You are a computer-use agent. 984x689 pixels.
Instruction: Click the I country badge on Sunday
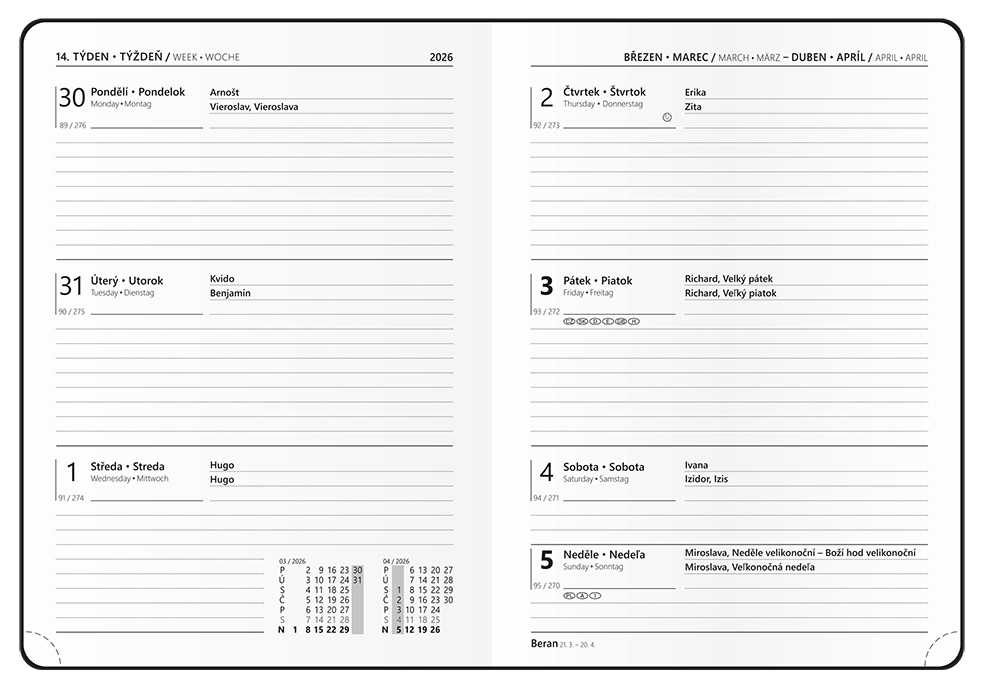tap(596, 595)
